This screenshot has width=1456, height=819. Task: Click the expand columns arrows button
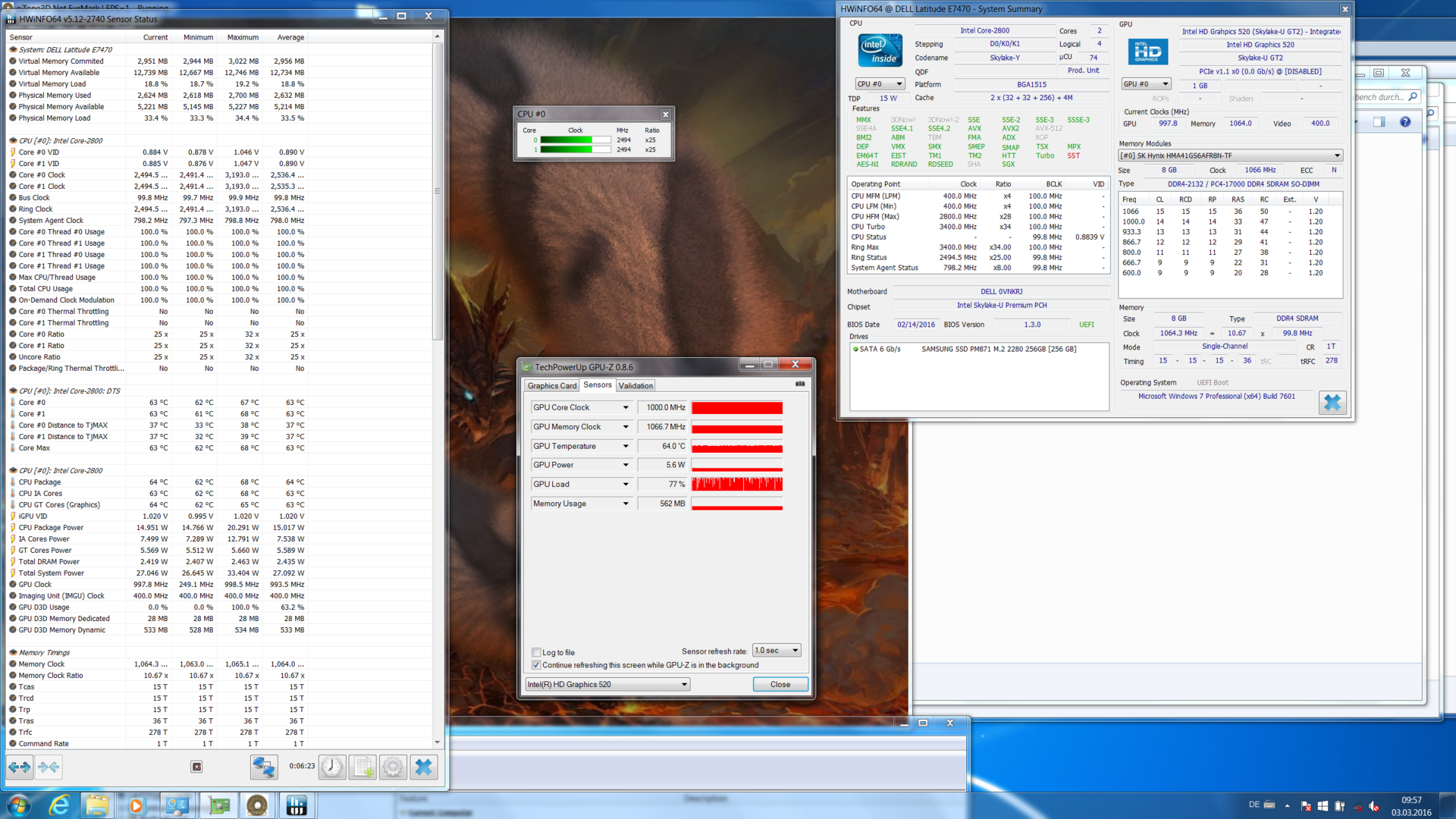coord(20,767)
